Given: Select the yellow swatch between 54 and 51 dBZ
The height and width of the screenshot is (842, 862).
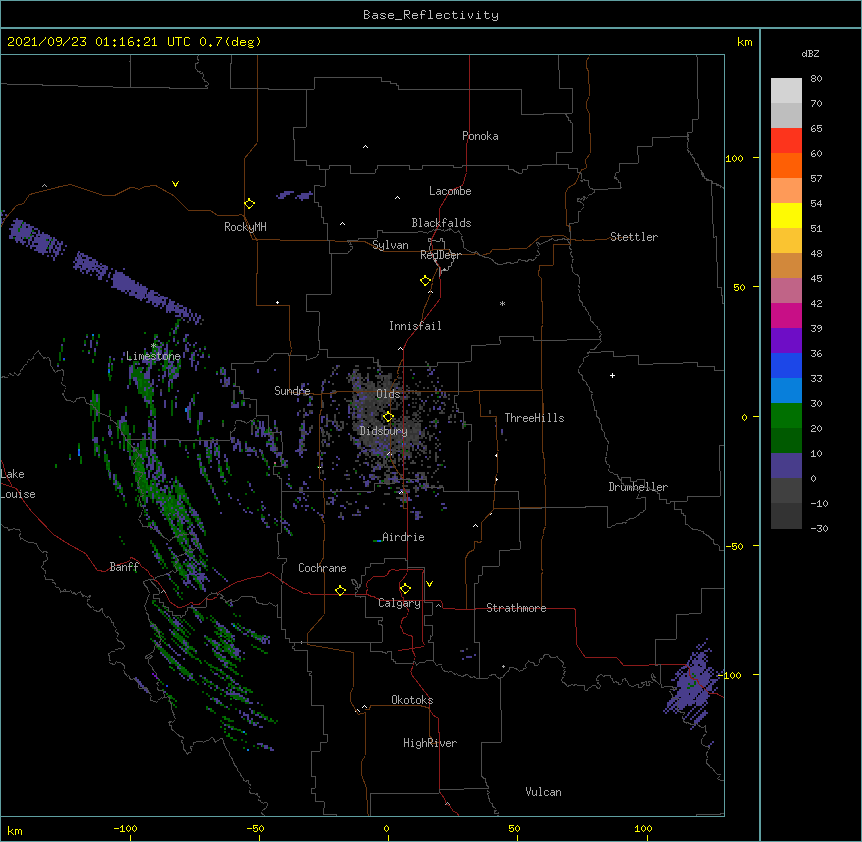Looking at the screenshot, I should coord(786,215).
